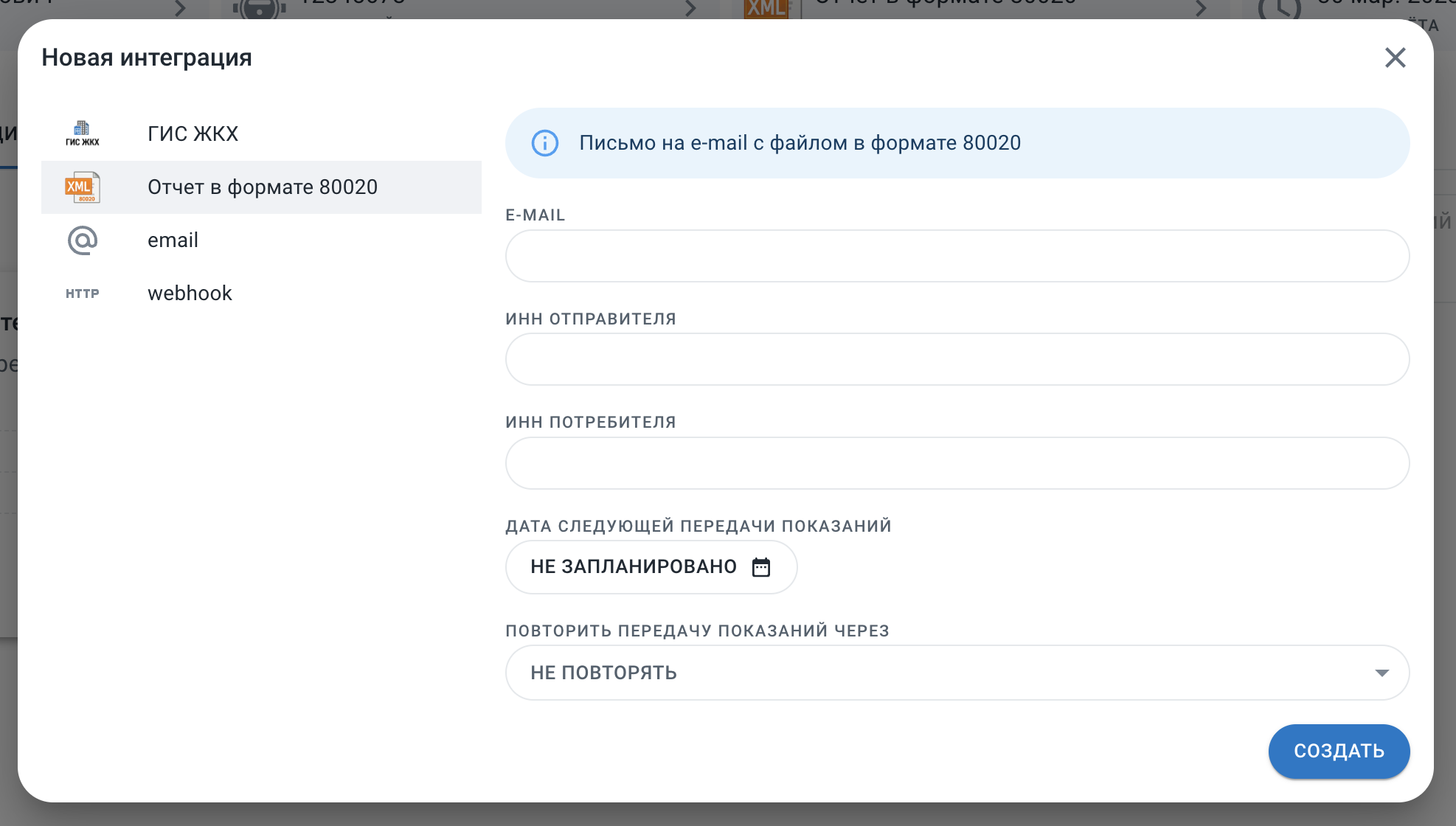1456x826 pixels.
Task: Focus the E-MAIL input field
Action: pos(957,256)
